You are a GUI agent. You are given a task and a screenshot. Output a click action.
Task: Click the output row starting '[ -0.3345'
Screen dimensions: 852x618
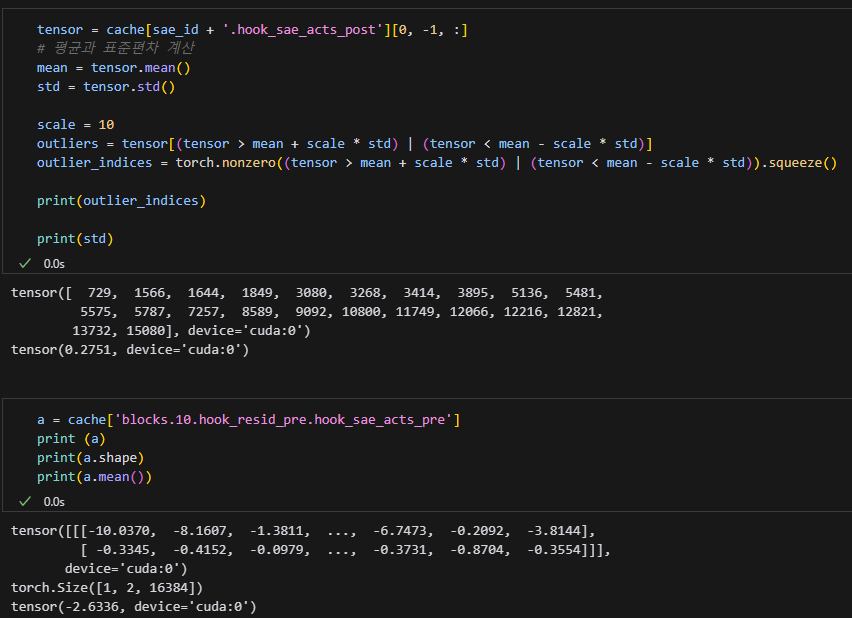tap(346, 550)
